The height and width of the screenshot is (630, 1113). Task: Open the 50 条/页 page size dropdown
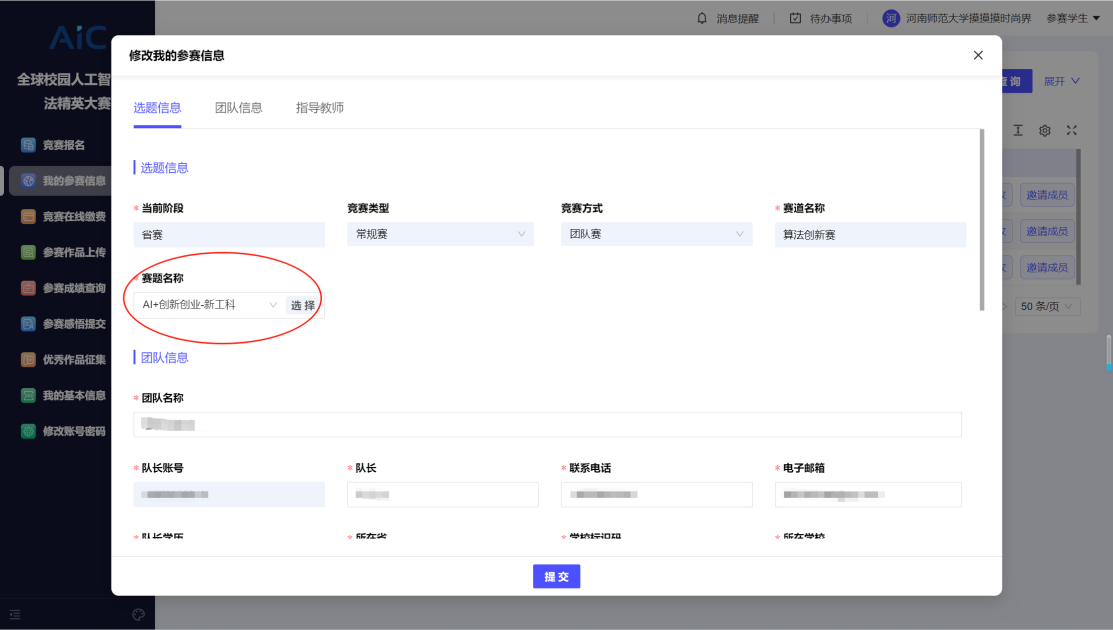[x=1048, y=306]
